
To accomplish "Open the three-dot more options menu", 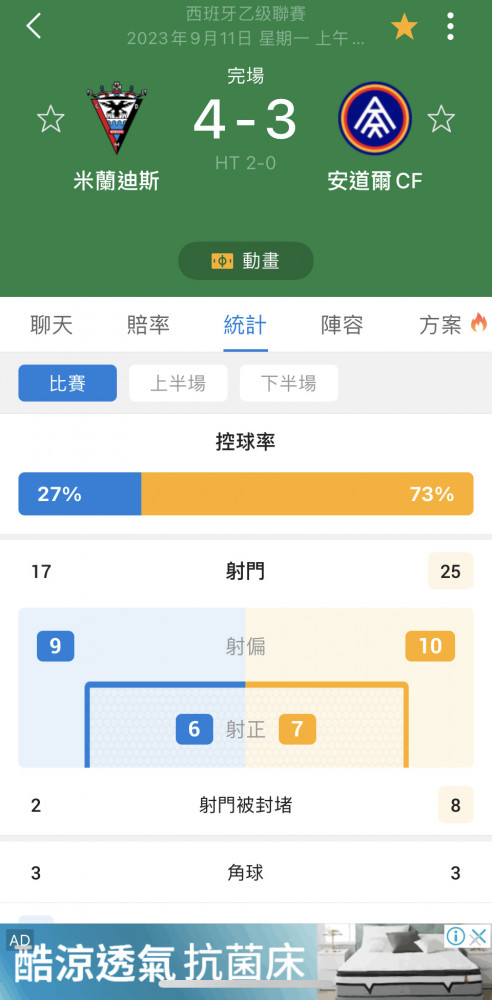I will coord(451,26).
